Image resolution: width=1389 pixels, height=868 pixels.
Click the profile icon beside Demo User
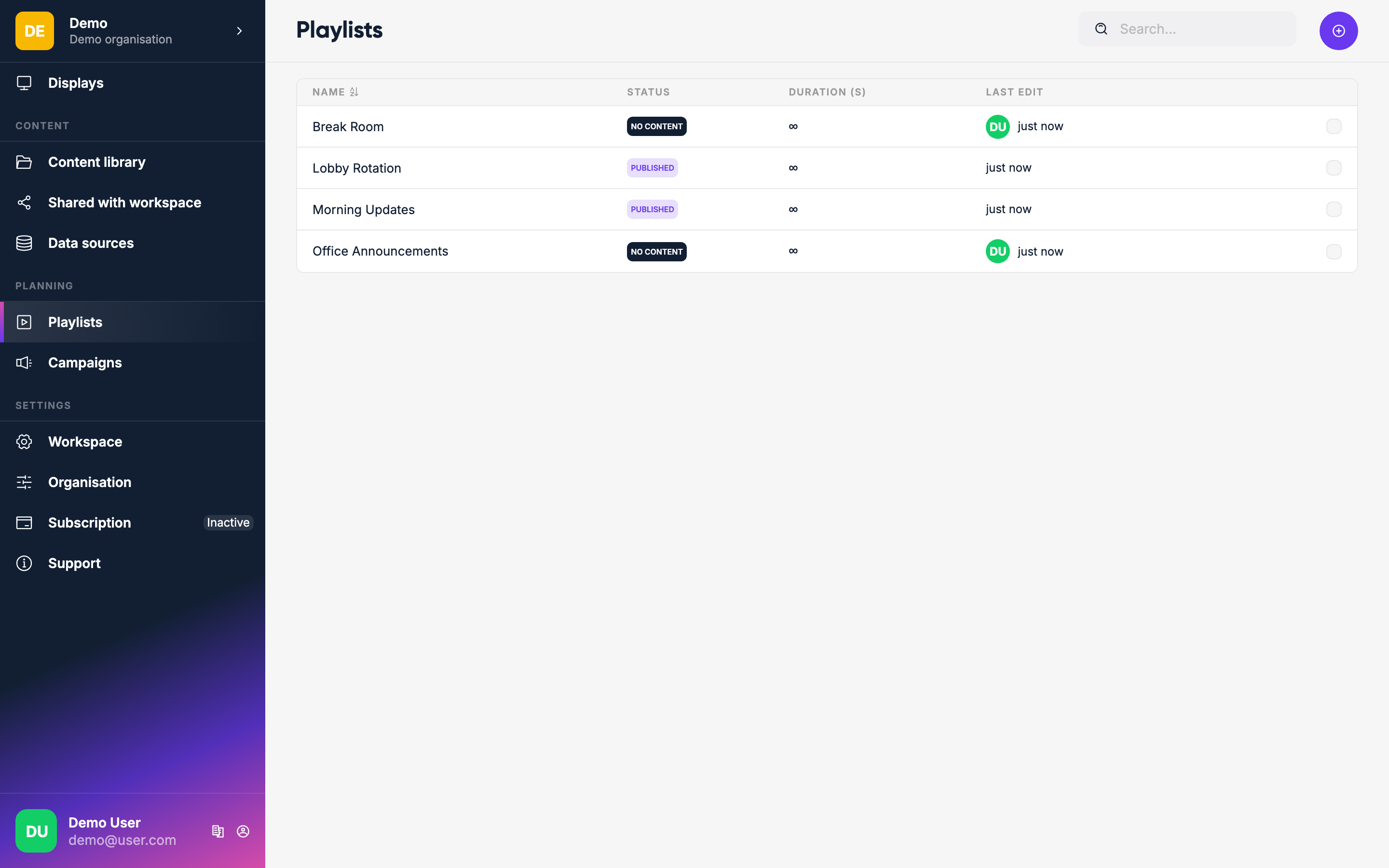click(244, 831)
